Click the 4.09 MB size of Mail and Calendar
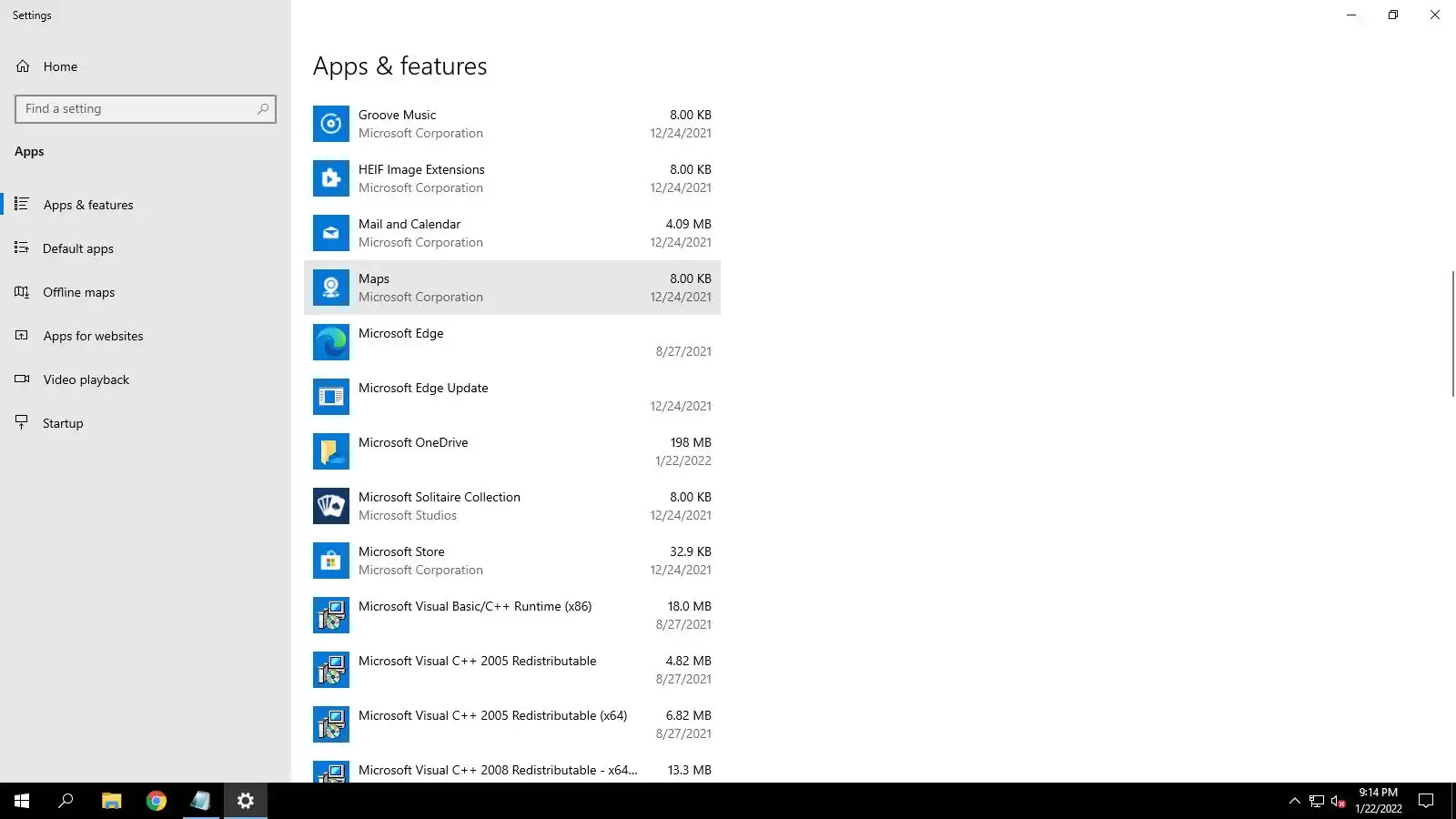 (688, 224)
